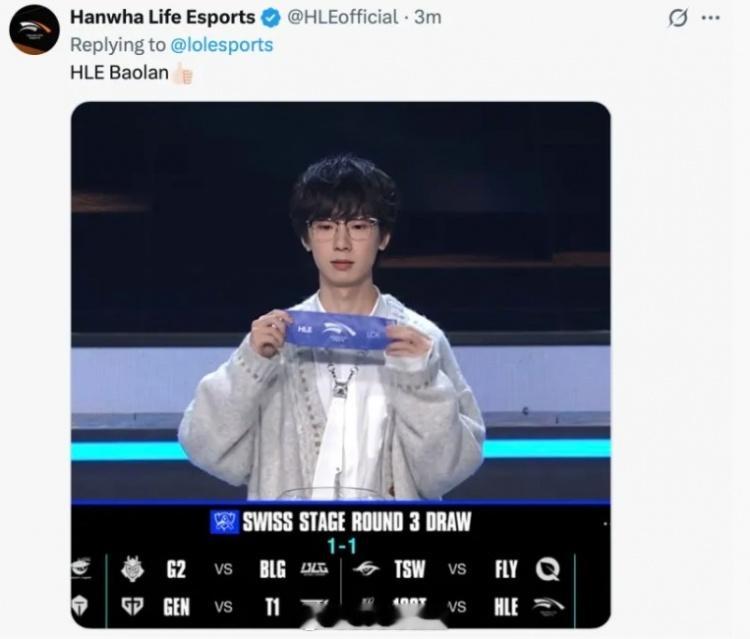The image size is (750, 639).
Task: Click the blue verified badge
Action: tap(271, 18)
